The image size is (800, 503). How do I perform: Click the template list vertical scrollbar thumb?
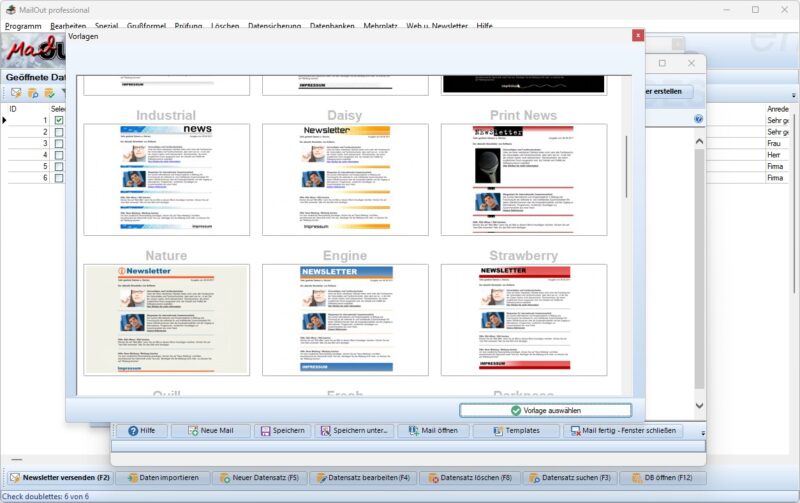pyautogui.click(x=627, y=167)
